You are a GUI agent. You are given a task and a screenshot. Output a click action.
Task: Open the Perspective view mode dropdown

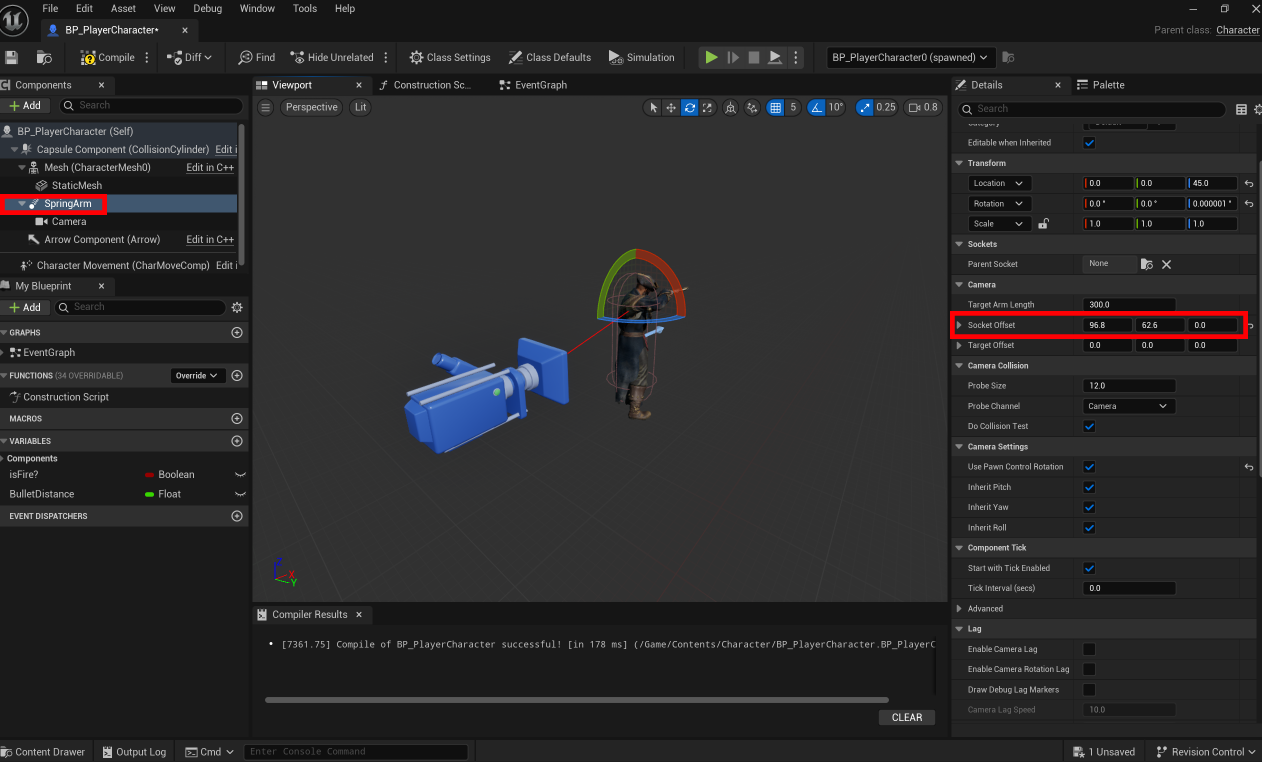pyautogui.click(x=311, y=107)
